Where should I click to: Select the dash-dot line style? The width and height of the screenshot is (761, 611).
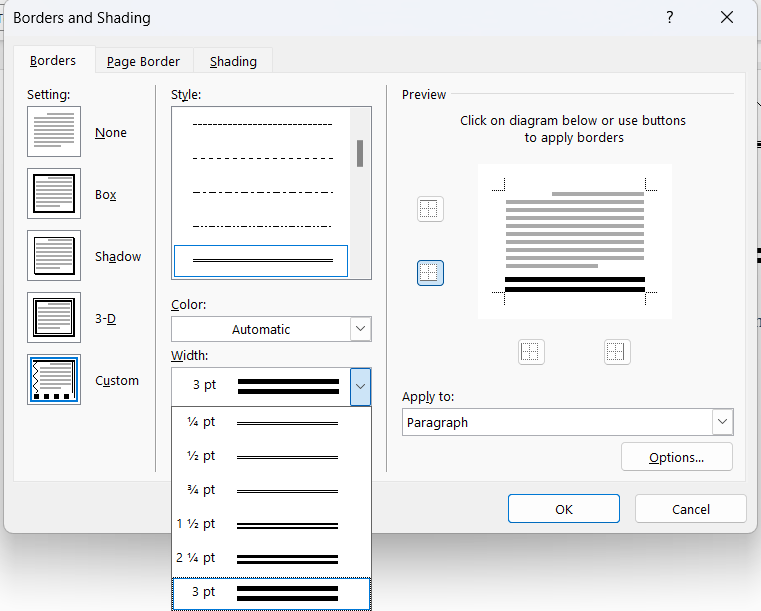(261, 192)
